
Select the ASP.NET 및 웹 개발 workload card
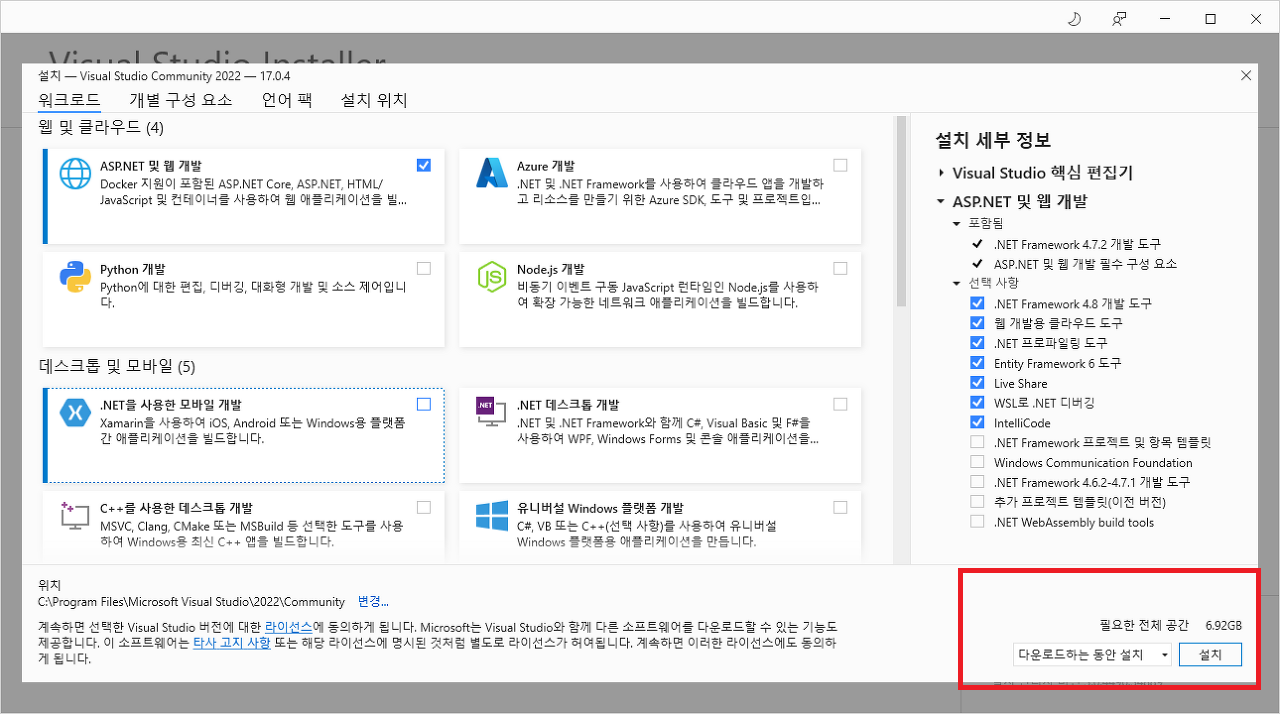pyautogui.click(x=243, y=195)
